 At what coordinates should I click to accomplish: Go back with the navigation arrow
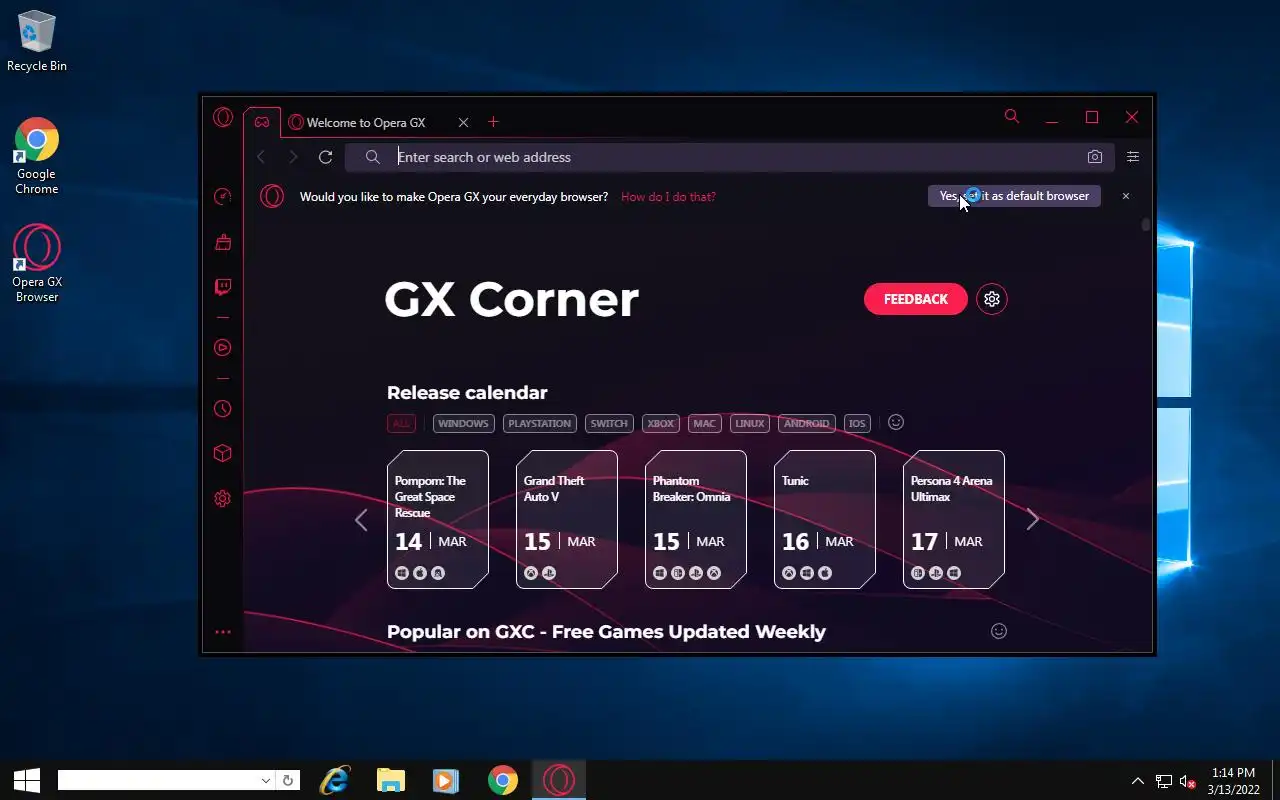point(261,157)
